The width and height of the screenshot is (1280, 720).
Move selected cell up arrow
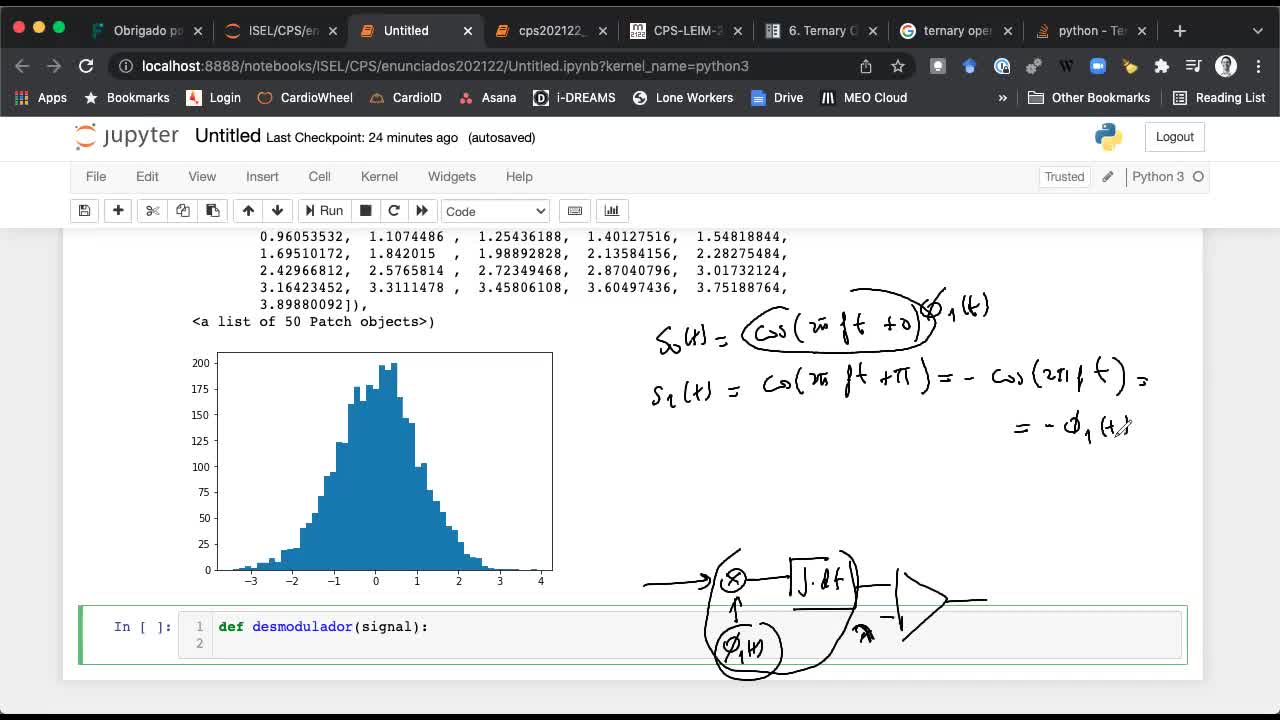[x=248, y=211]
